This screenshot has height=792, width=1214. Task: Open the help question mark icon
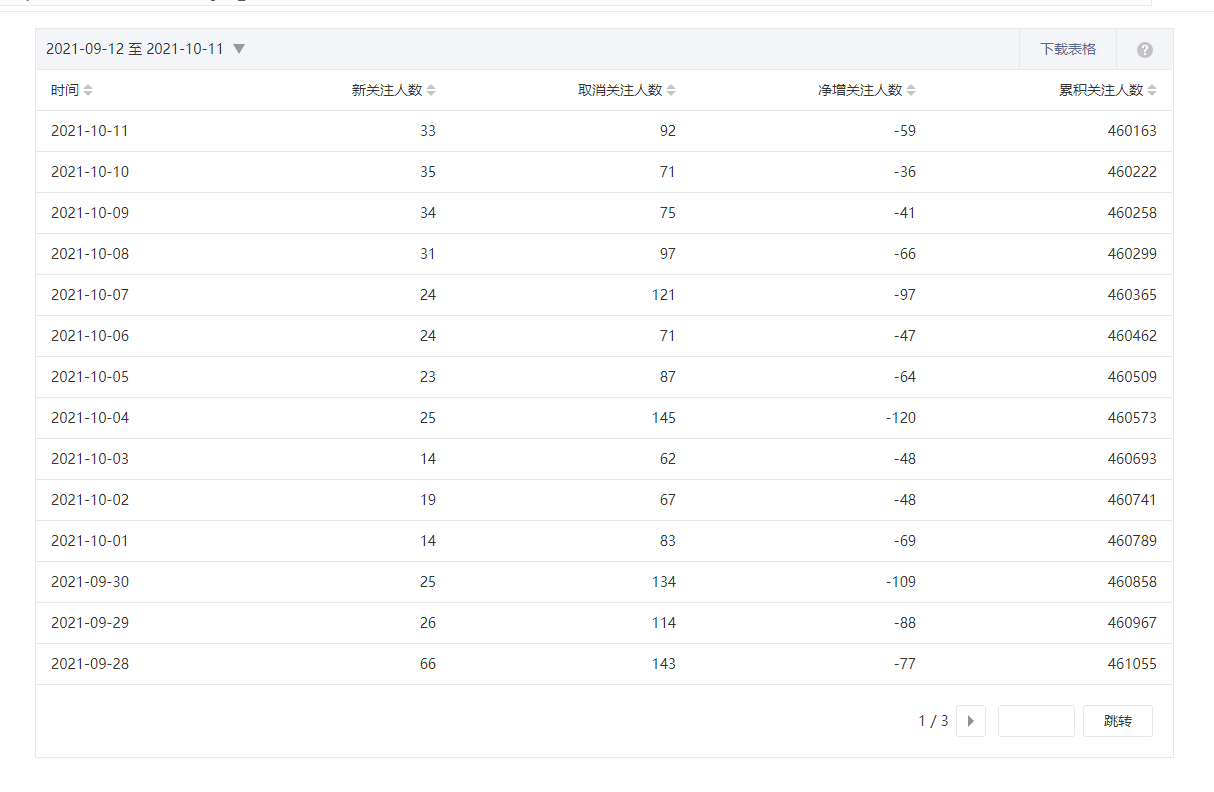pyautogui.click(x=1144, y=50)
